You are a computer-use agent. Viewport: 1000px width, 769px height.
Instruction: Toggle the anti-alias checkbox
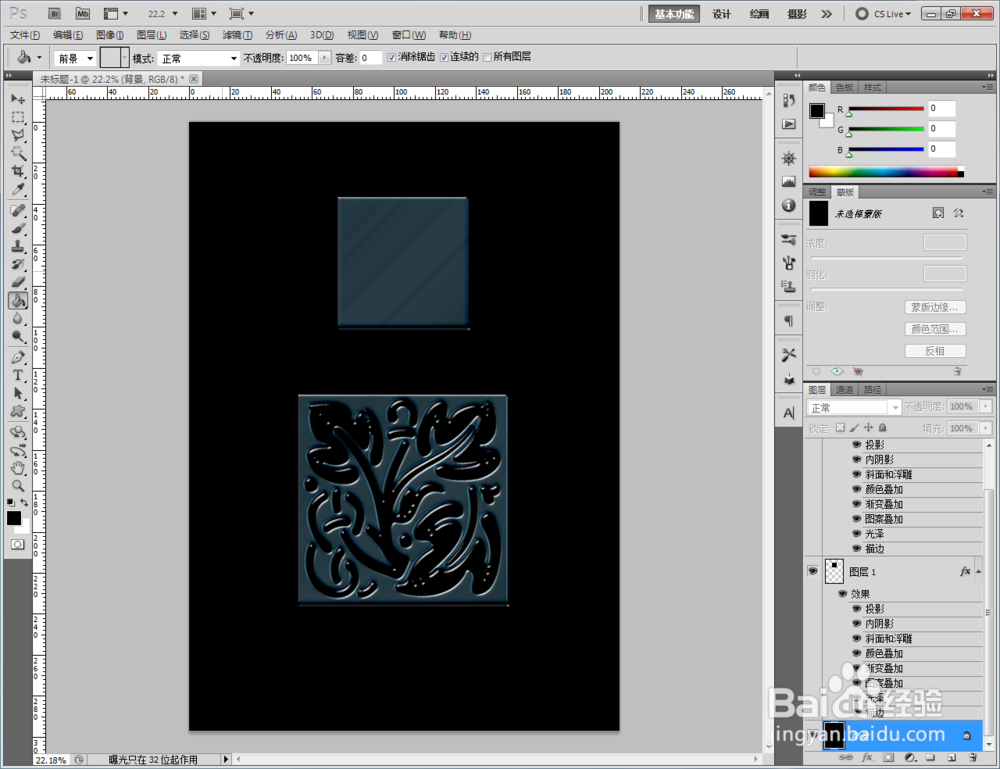pos(392,57)
